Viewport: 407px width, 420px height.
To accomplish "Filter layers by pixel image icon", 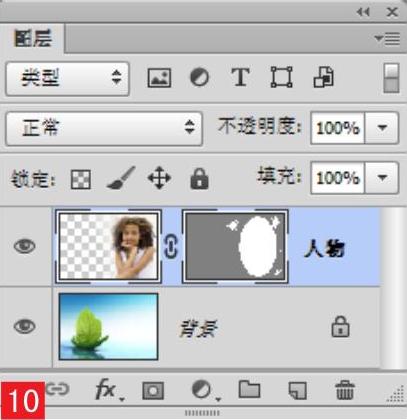I will tap(159, 78).
